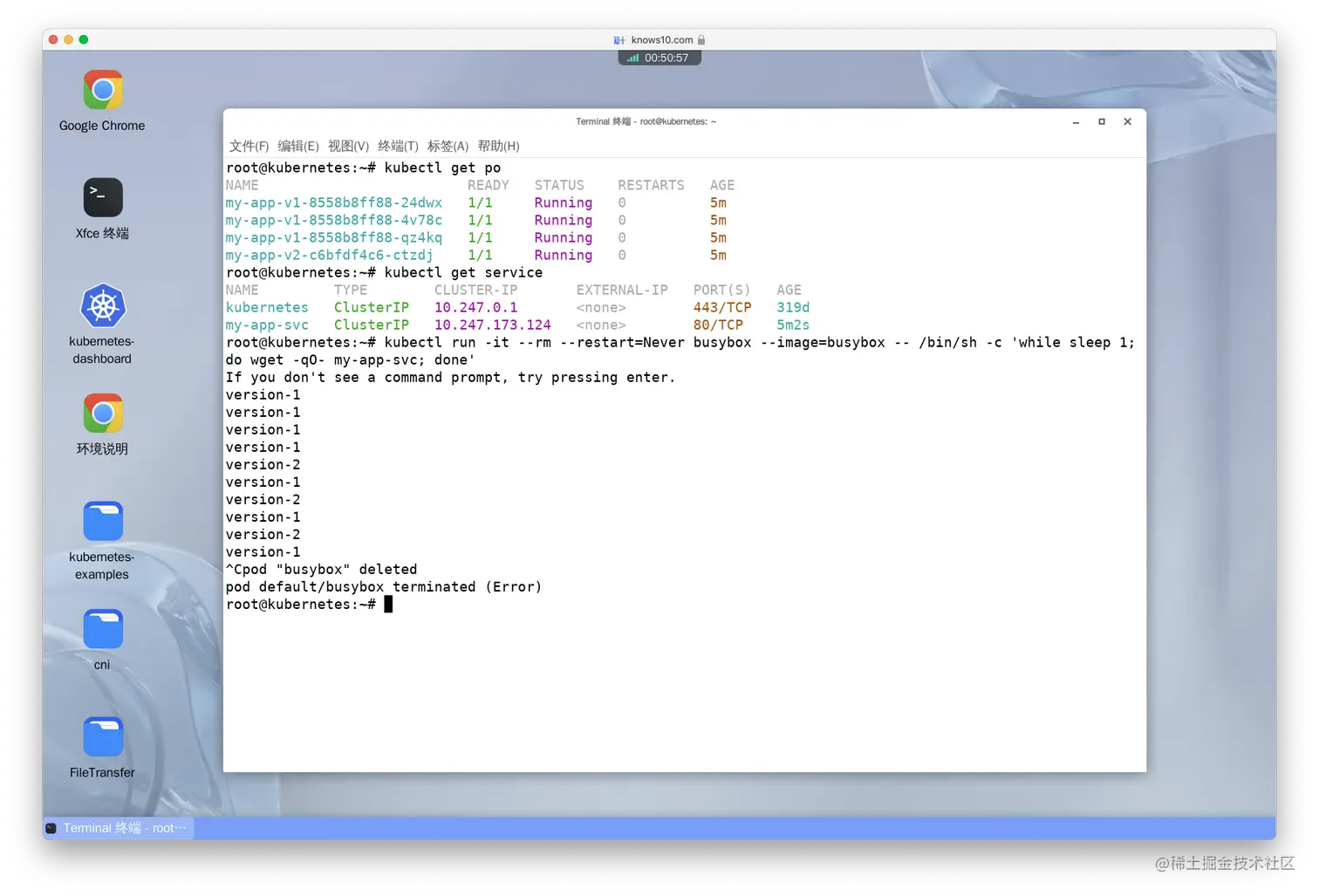Click the TYPE column header
The height and width of the screenshot is (896, 1319).
tap(351, 290)
